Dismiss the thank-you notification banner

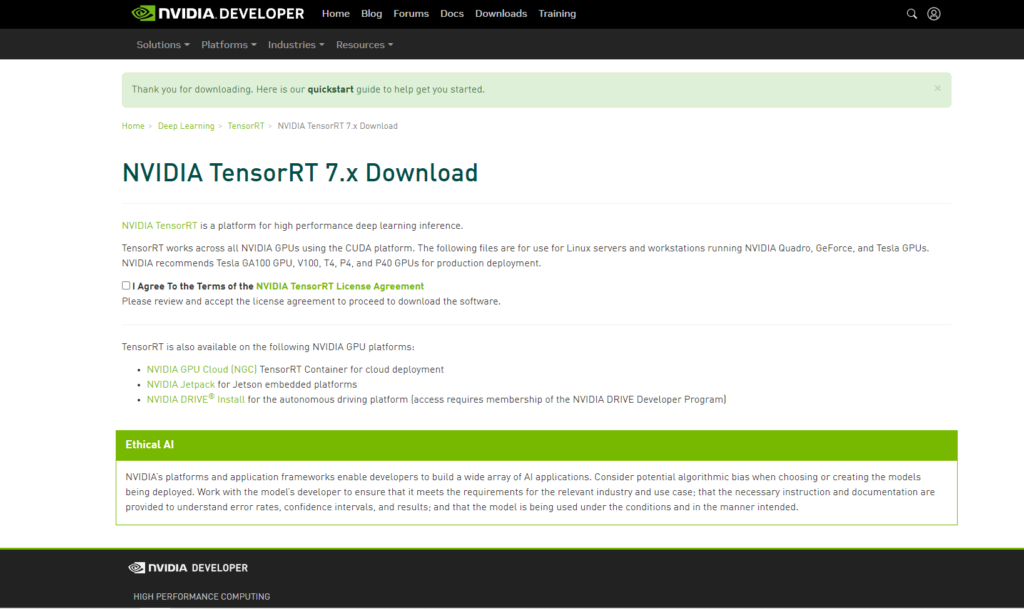click(x=937, y=88)
